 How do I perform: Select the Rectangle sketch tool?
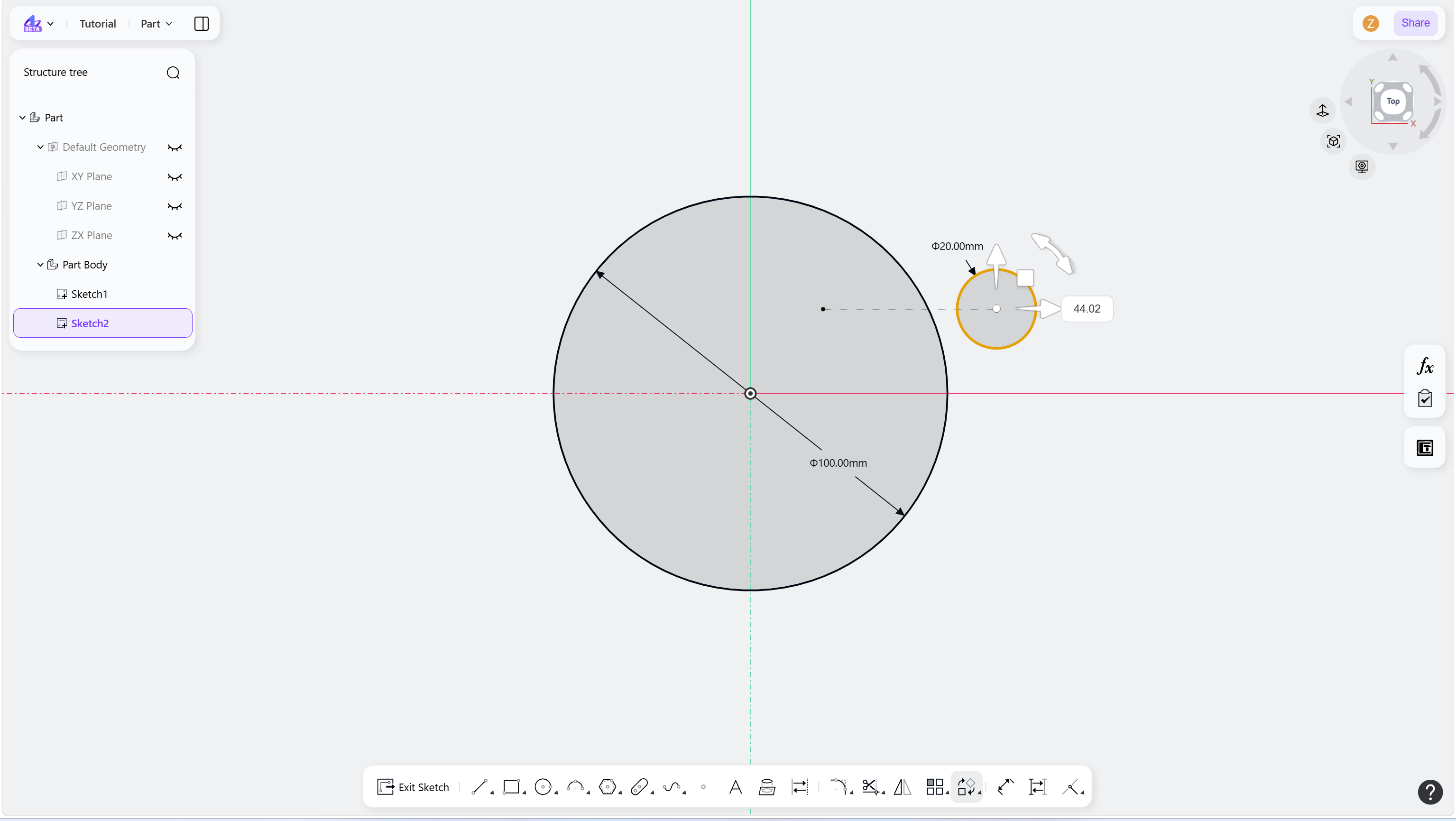[x=511, y=786]
